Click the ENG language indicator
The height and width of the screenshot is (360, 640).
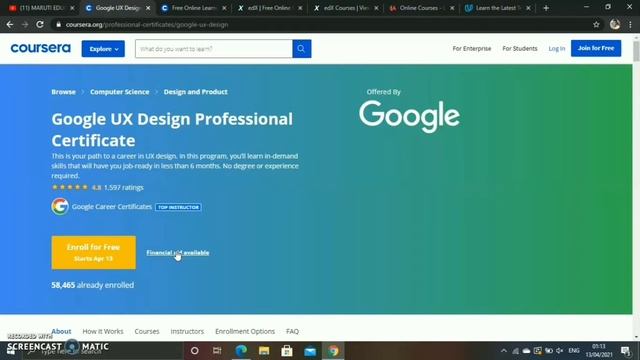[574, 351]
